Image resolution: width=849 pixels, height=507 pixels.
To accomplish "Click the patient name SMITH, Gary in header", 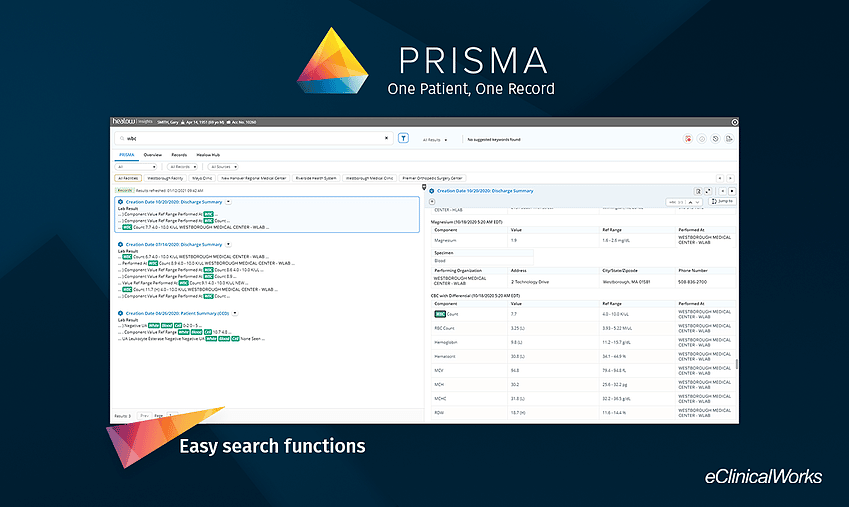I will click(x=167, y=122).
